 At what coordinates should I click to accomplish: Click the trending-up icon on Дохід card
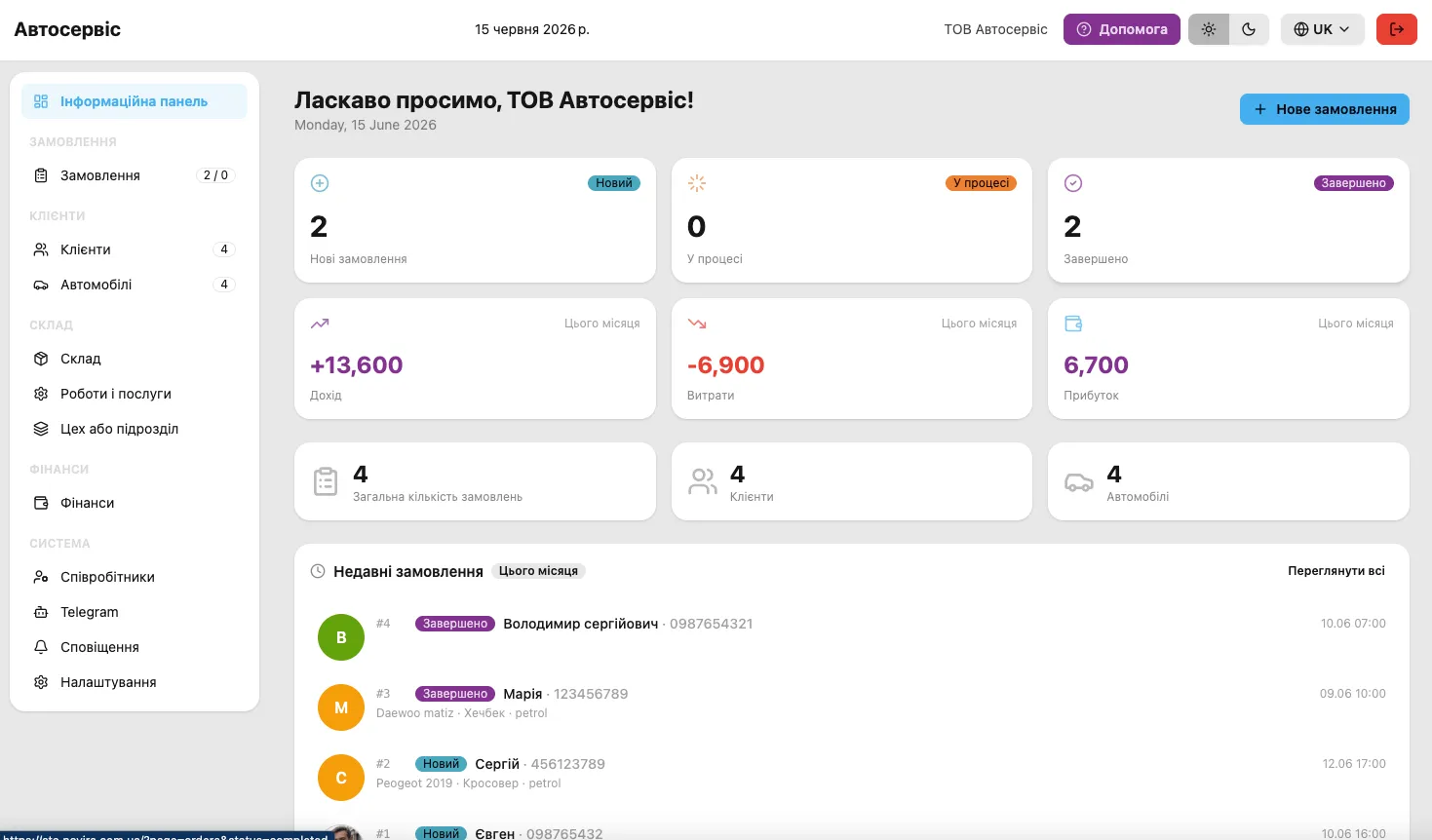pyautogui.click(x=320, y=324)
